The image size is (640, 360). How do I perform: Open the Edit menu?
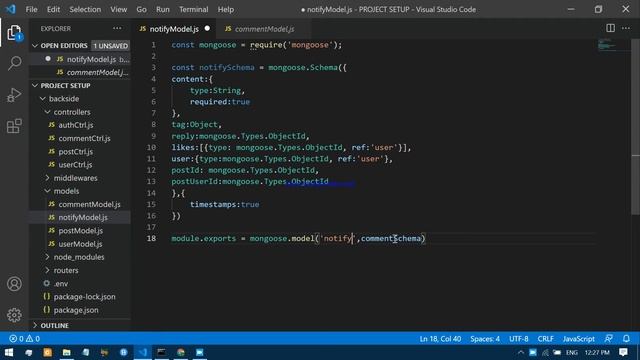click(53, 9)
